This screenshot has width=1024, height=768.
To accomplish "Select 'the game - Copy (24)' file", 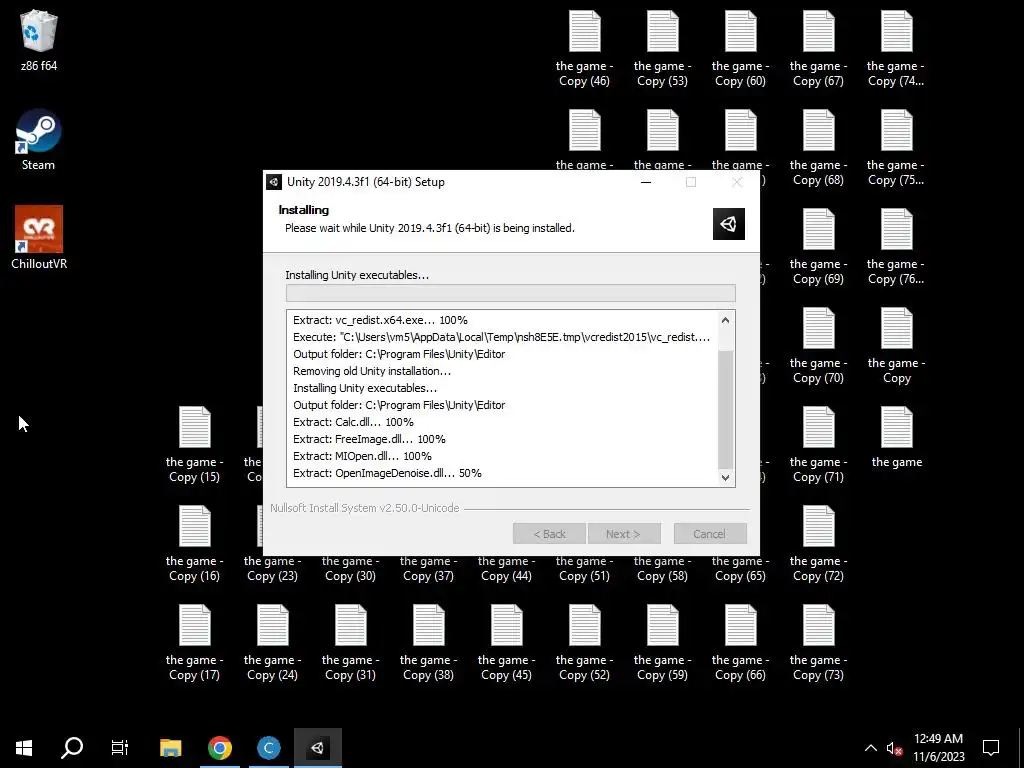I will pos(272,643).
